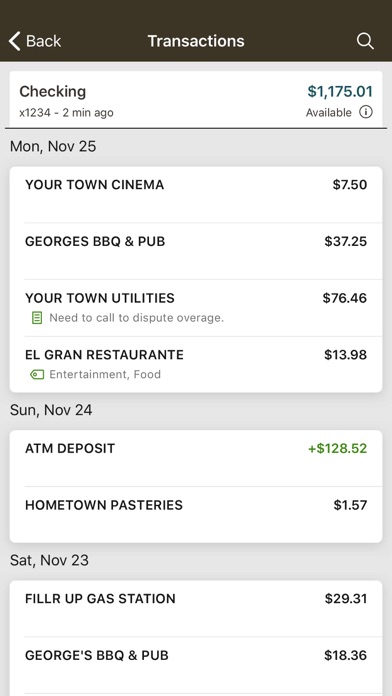This screenshot has height=696, width=392.
Task: Select the YOUR TOWN UTILITIES transaction
Action: click(196, 308)
